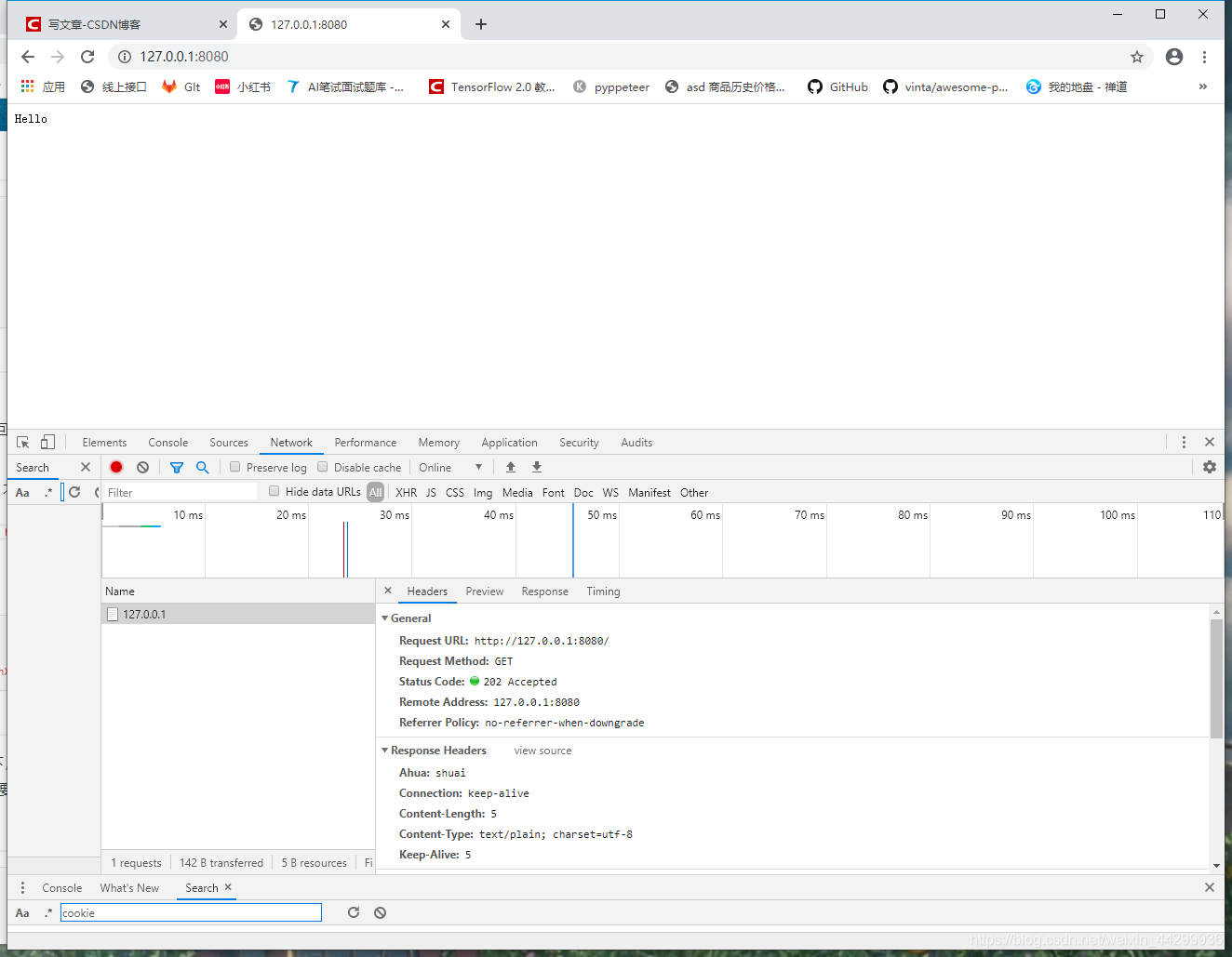Image resolution: width=1232 pixels, height=957 pixels.
Task: Filter requests by Img type
Action: pyautogui.click(x=483, y=492)
